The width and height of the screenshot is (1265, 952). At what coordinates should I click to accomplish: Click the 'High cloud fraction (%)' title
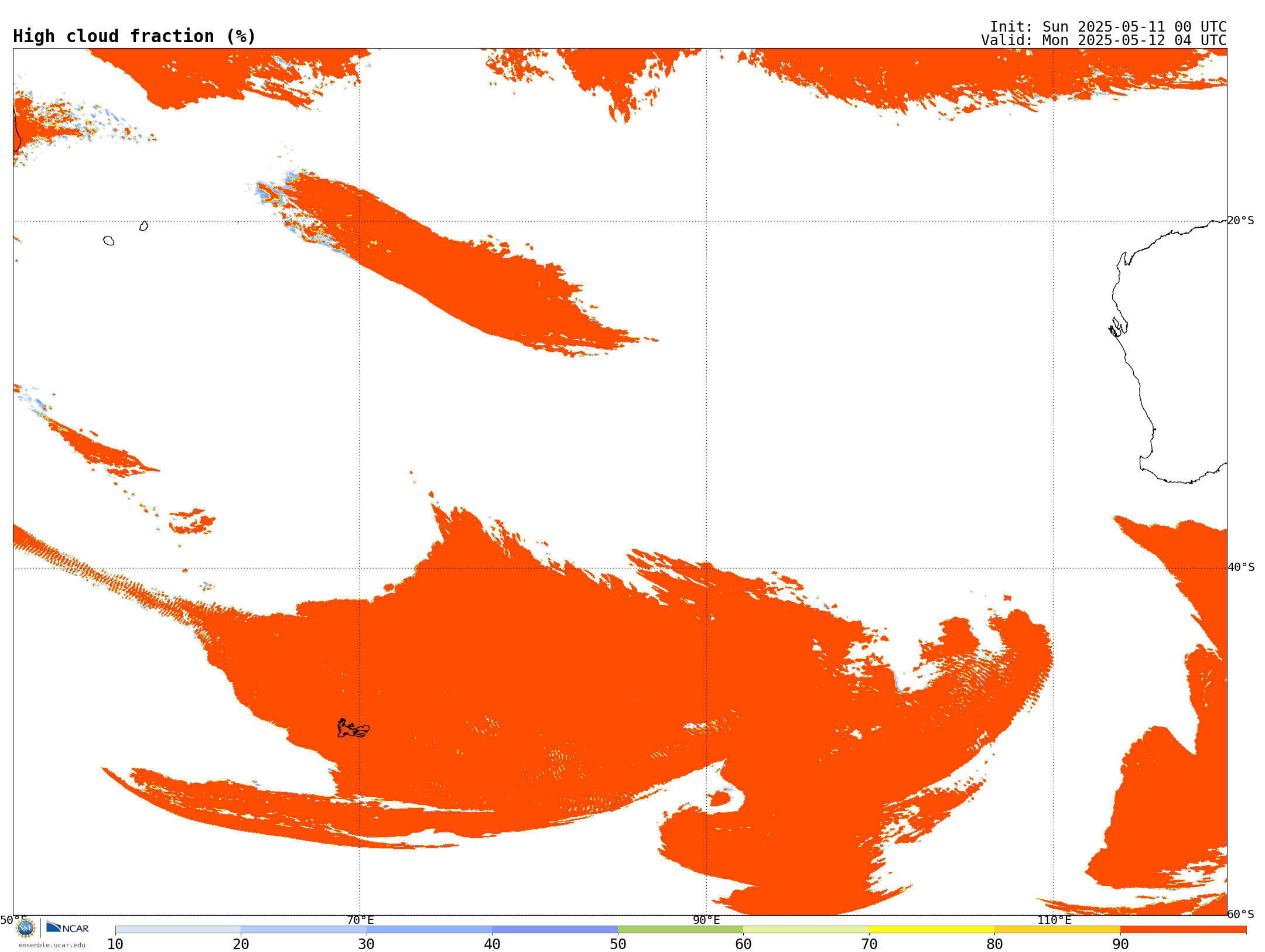pos(135,36)
